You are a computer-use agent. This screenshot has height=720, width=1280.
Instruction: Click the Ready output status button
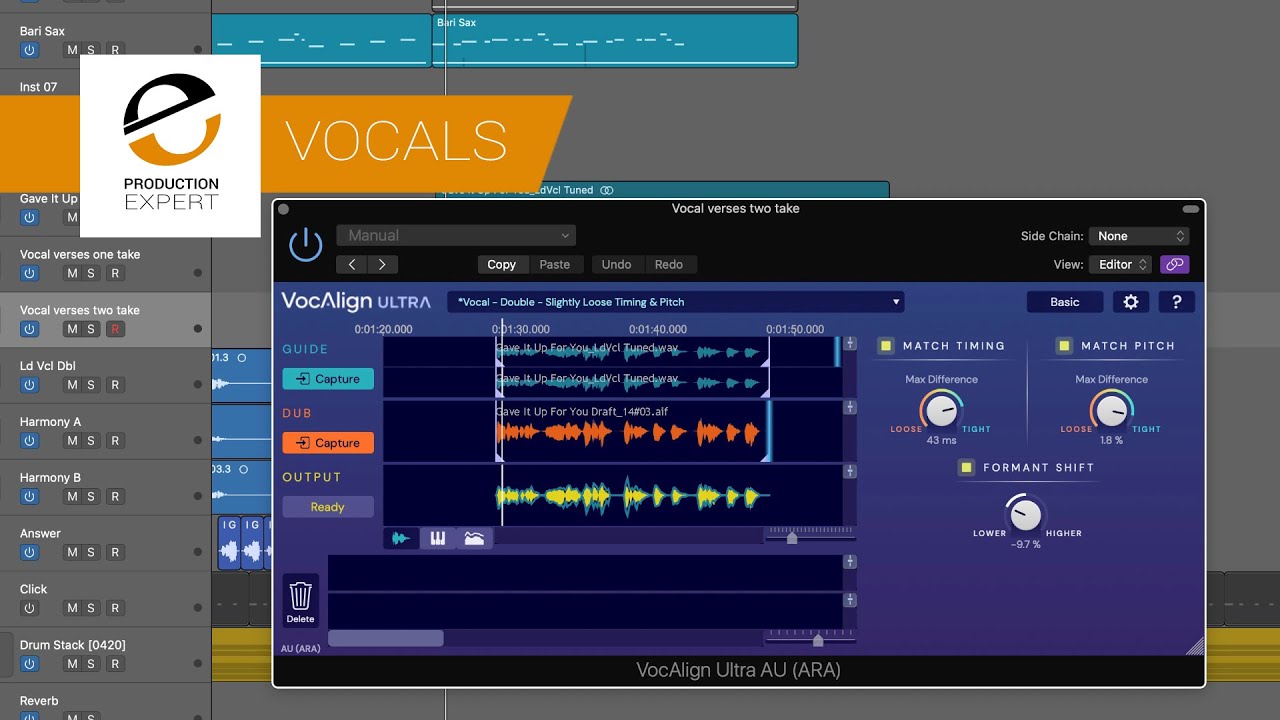pos(328,507)
